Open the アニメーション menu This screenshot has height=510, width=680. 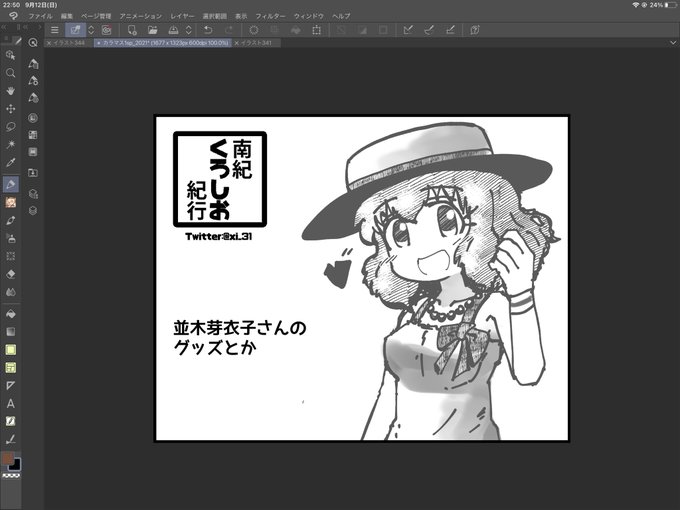tap(141, 16)
